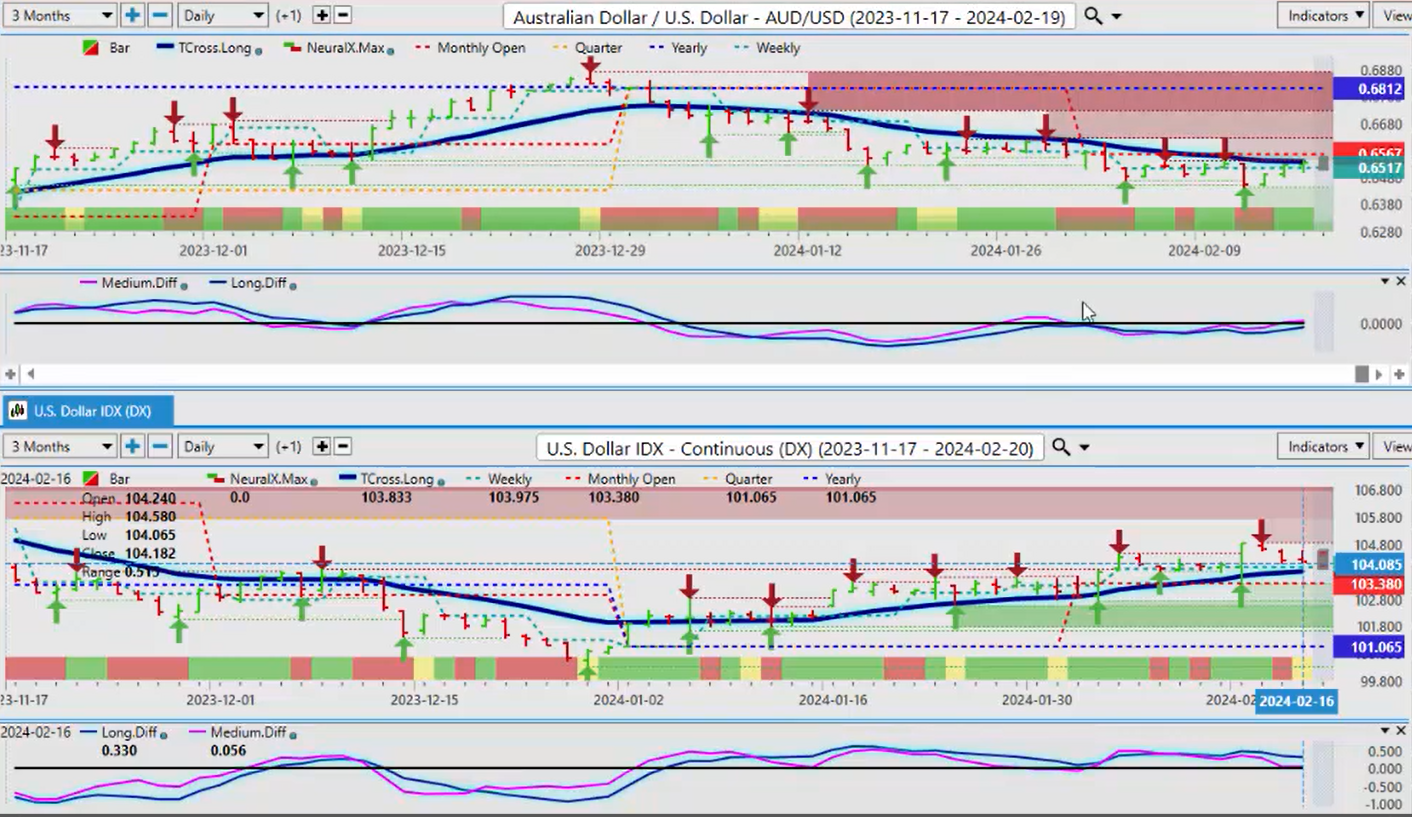The width and height of the screenshot is (1412, 817).
Task: Select the 2024-02-16 date marker on the Dollar IDX axis
Action: pyautogui.click(x=1296, y=701)
